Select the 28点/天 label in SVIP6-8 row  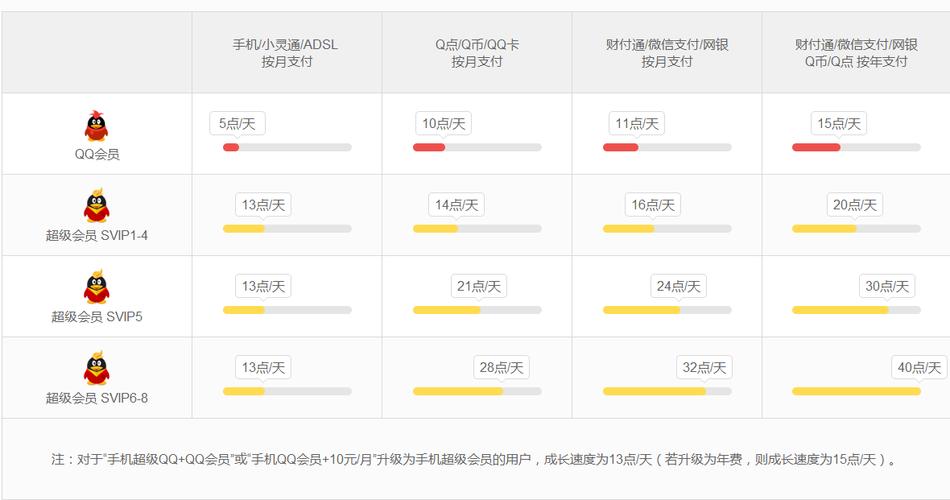point(501,367)
